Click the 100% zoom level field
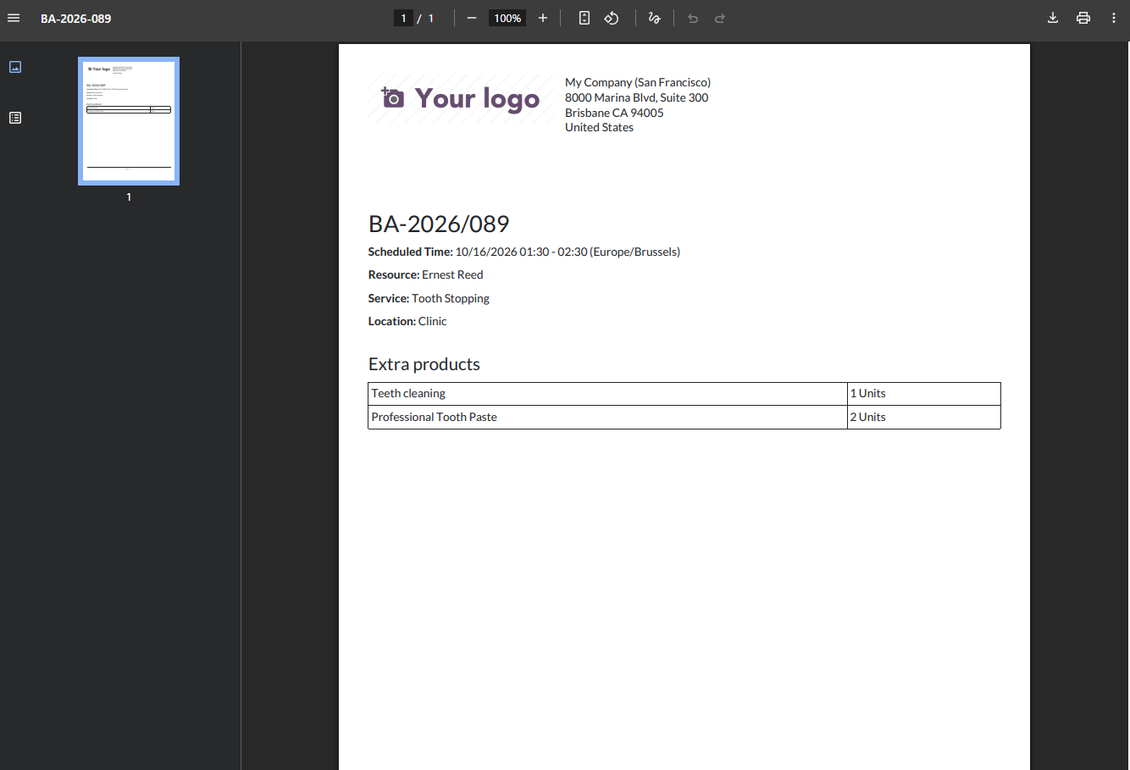This screenshot has width=1130, height=770. pos(507,18)
